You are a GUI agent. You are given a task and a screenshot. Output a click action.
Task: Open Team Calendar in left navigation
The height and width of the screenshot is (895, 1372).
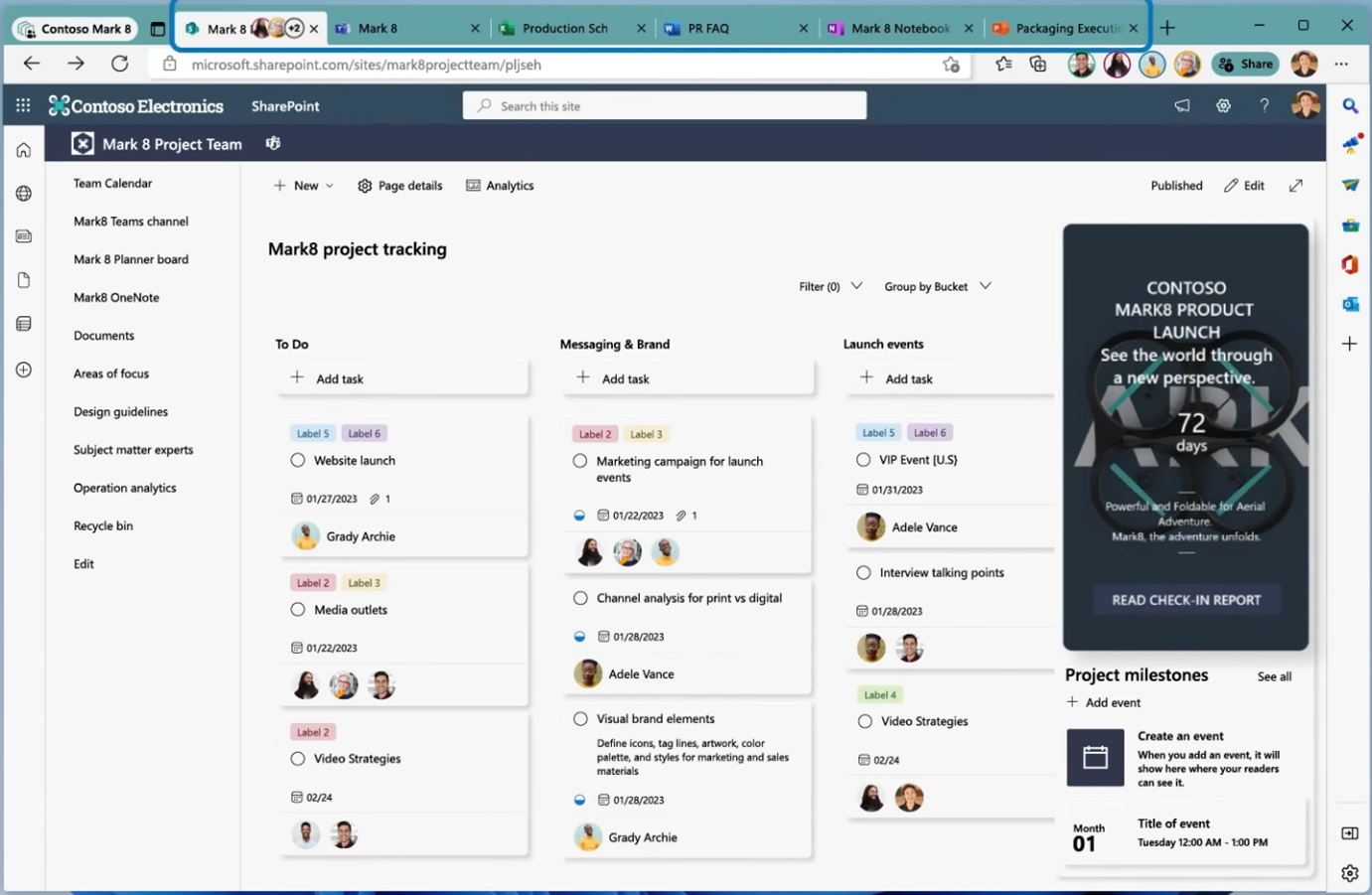point(112,183)
